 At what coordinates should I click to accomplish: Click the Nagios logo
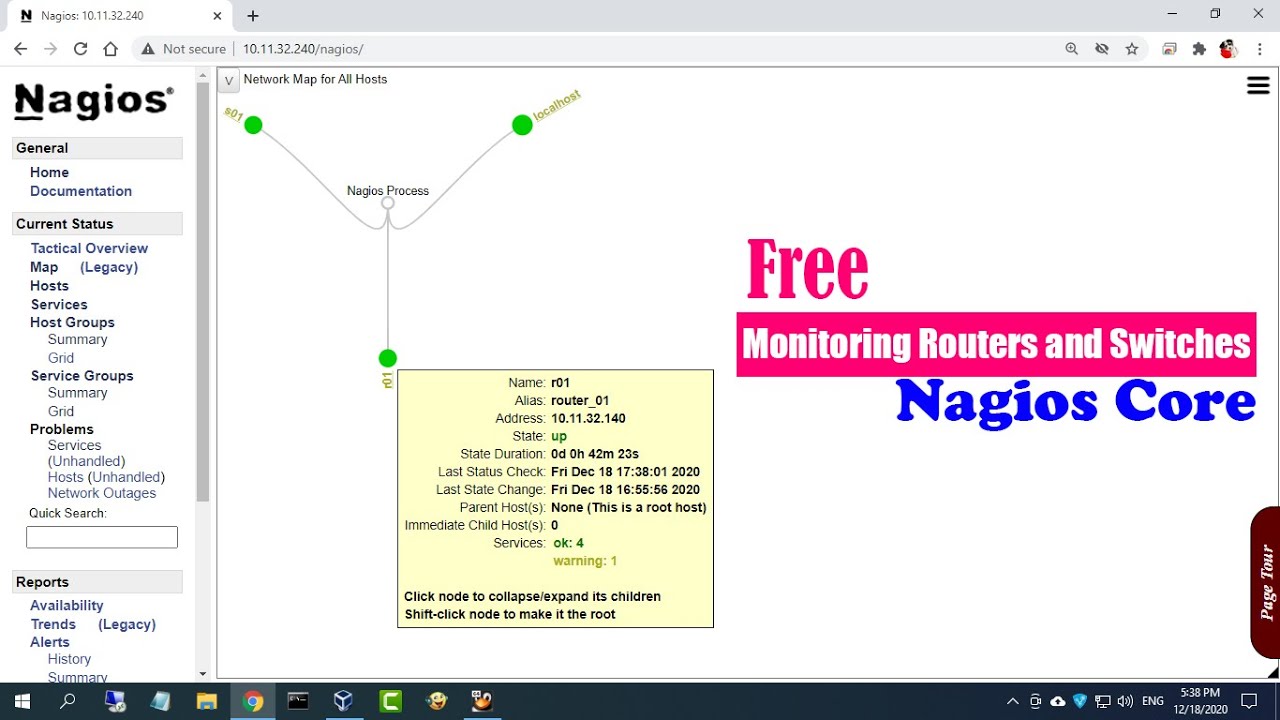point(94,101)
